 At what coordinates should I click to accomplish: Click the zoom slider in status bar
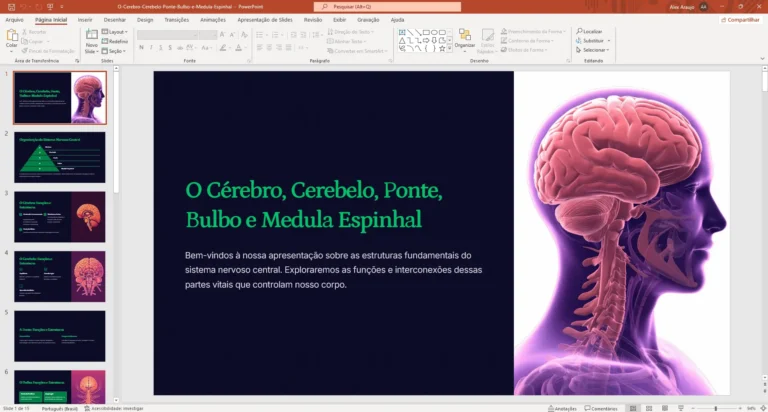716,408
